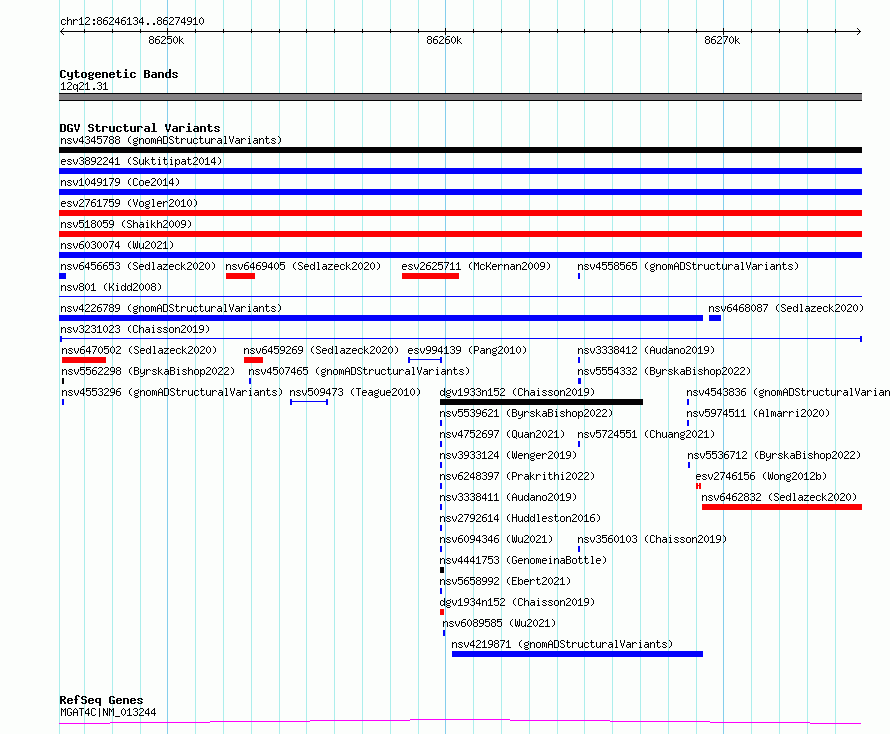The height and width of the screenshot is (734, 890).
Task: Click nsv3231023 (Chaisson2019) label
Action: 135,329
